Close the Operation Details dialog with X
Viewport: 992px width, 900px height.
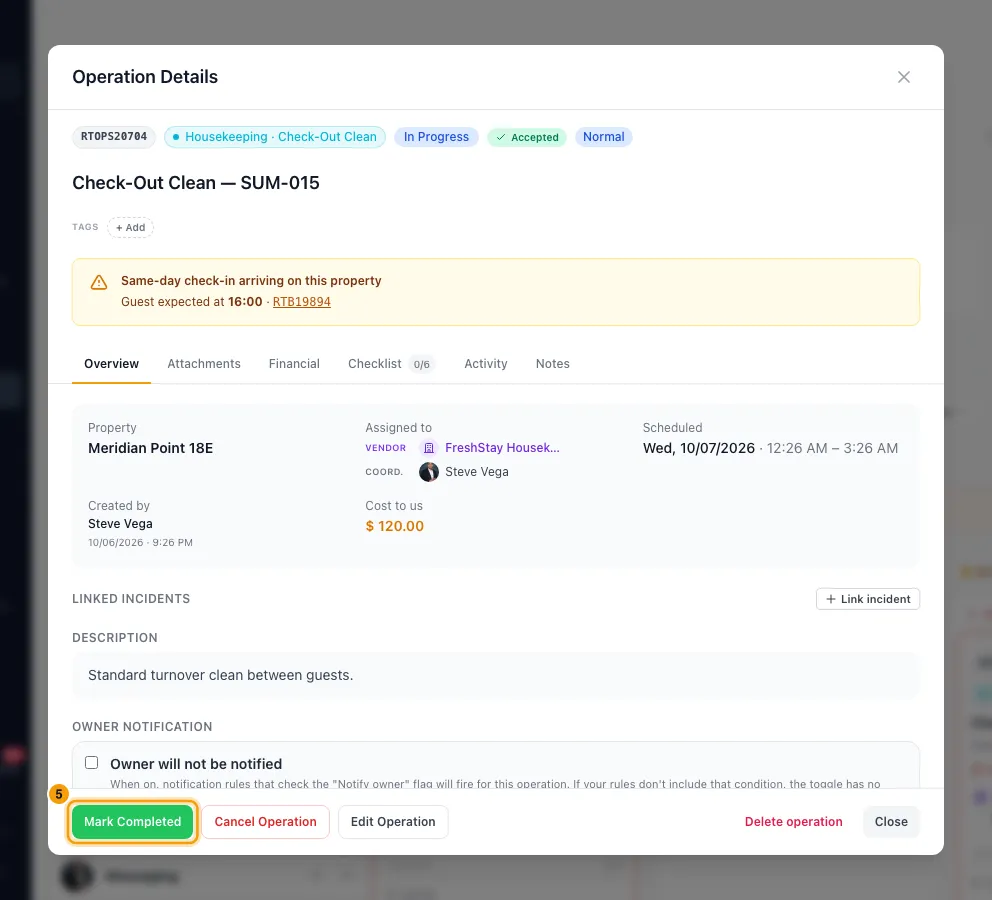click(903, 77)
